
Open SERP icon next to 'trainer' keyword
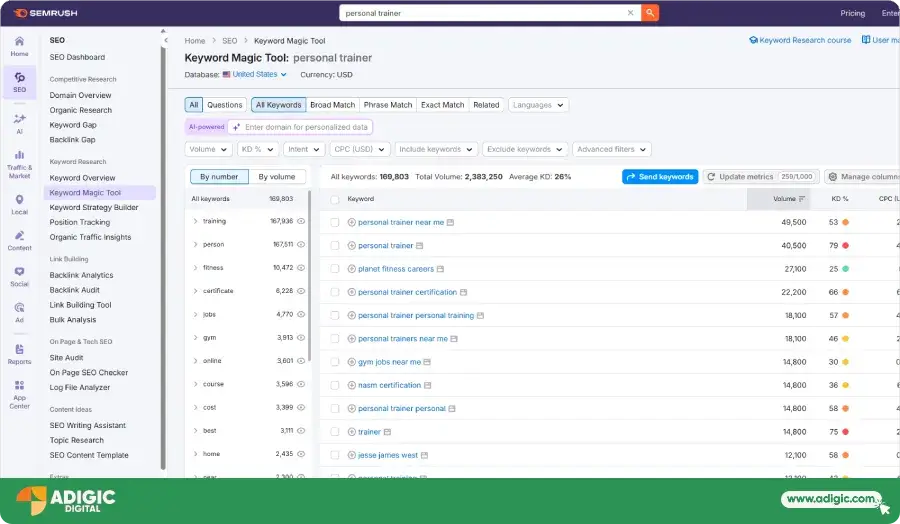[387, 432]
